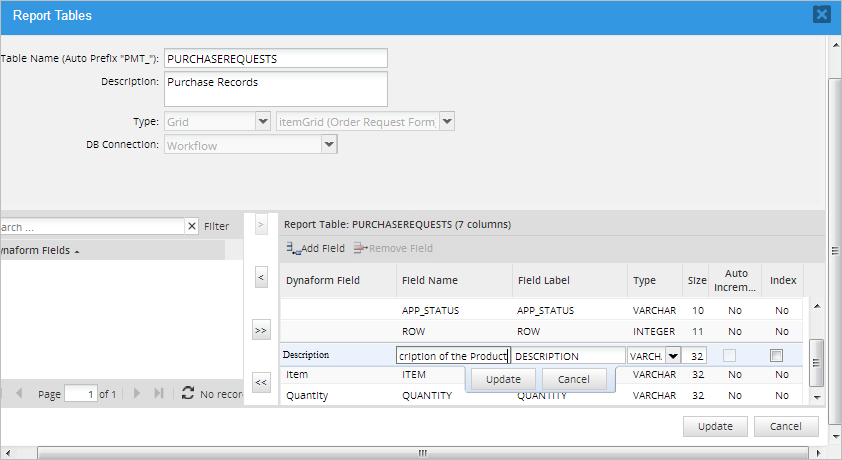Open the Type Grid dropdown arrow
This screenshot has width=842, height=460.
coord(263,121)
